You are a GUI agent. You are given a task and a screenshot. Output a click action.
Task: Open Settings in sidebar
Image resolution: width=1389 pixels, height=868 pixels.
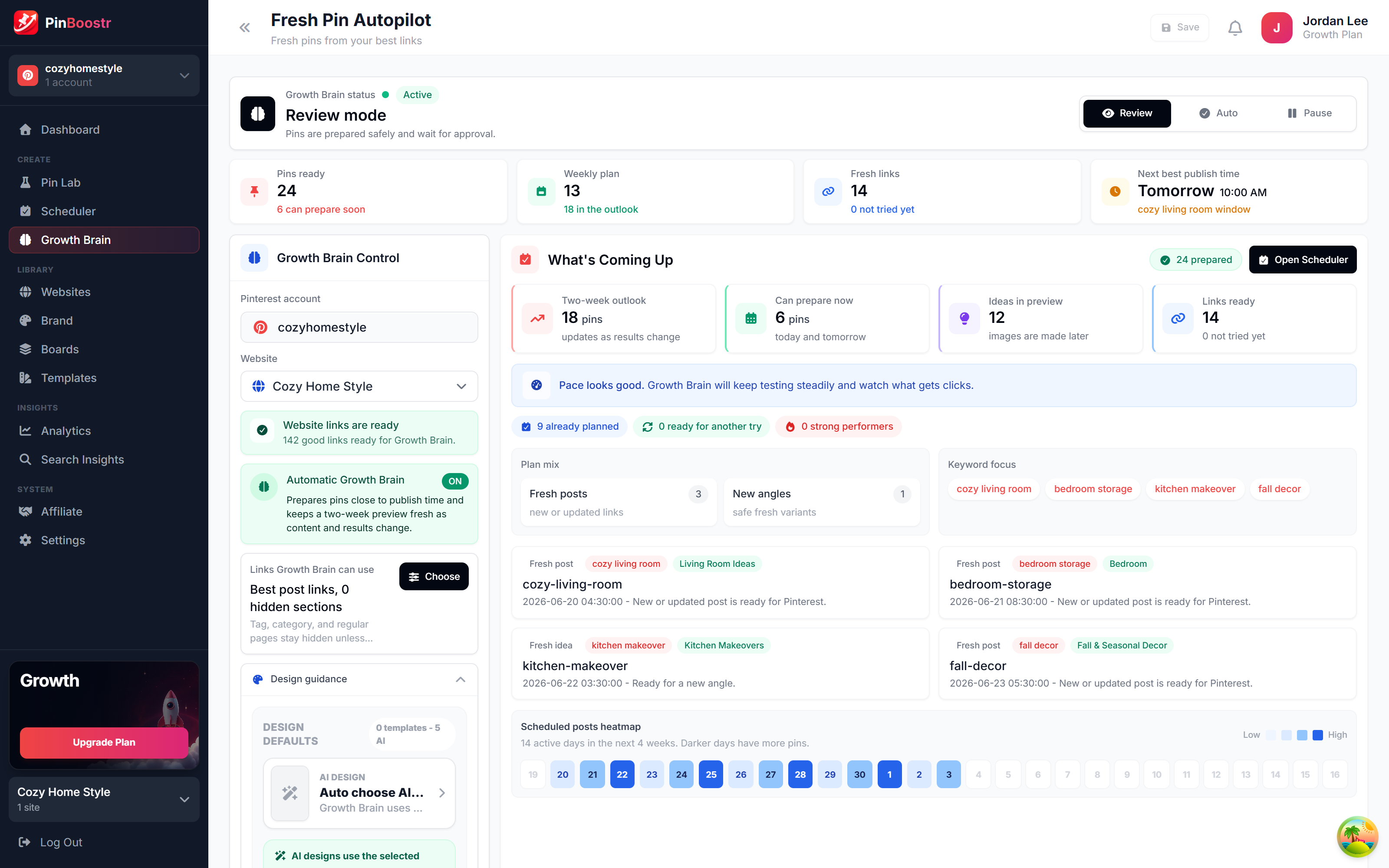coord(104,540)
